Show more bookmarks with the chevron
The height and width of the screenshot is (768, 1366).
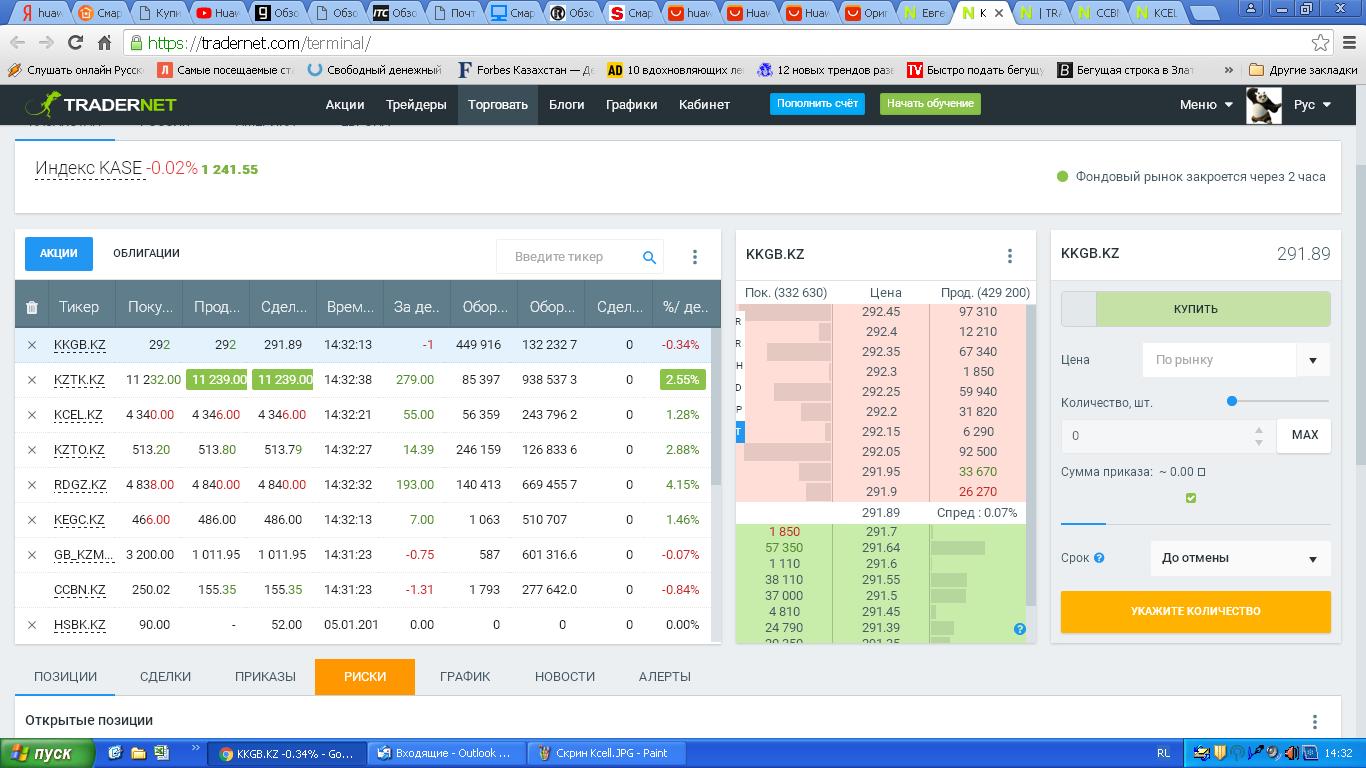[1228, 70]
